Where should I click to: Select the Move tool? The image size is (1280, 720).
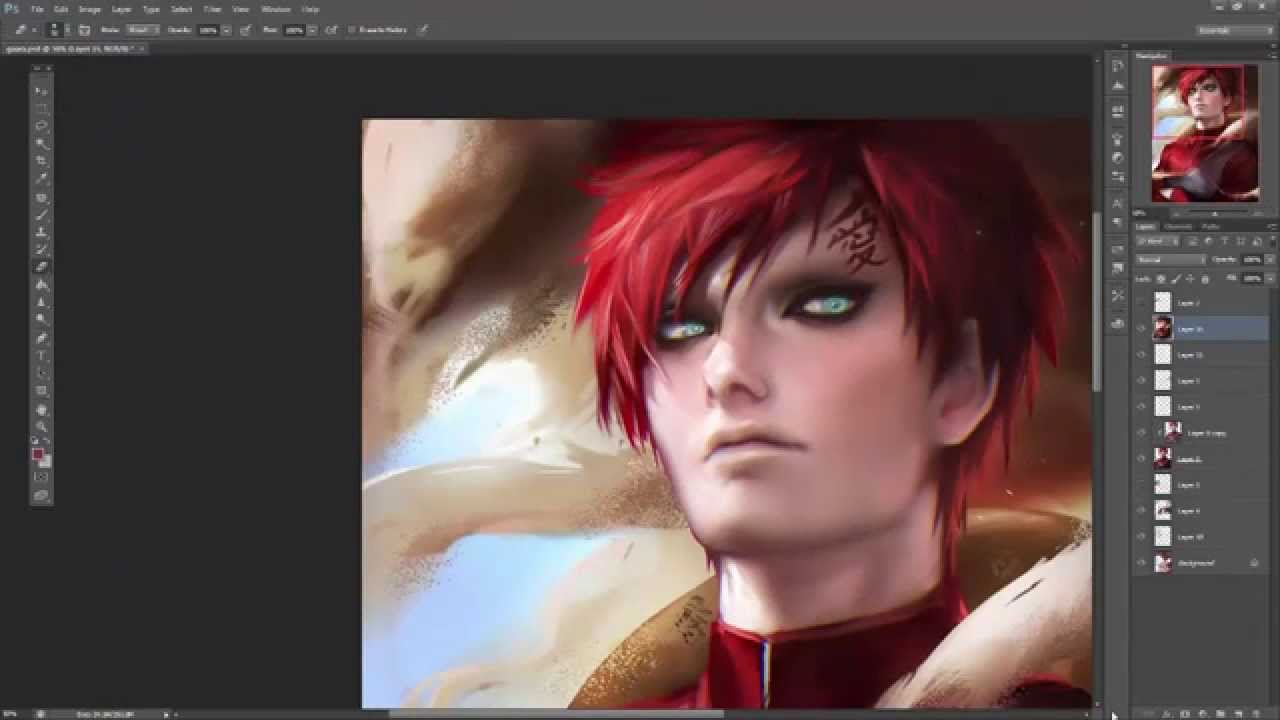(41, 90)
